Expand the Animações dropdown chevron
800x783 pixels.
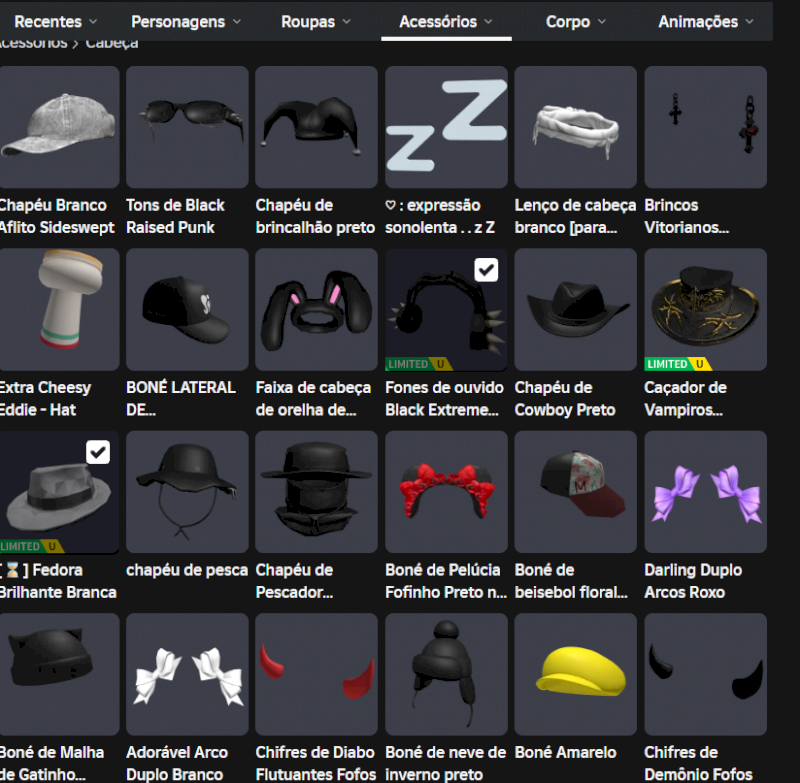point(749,21)
